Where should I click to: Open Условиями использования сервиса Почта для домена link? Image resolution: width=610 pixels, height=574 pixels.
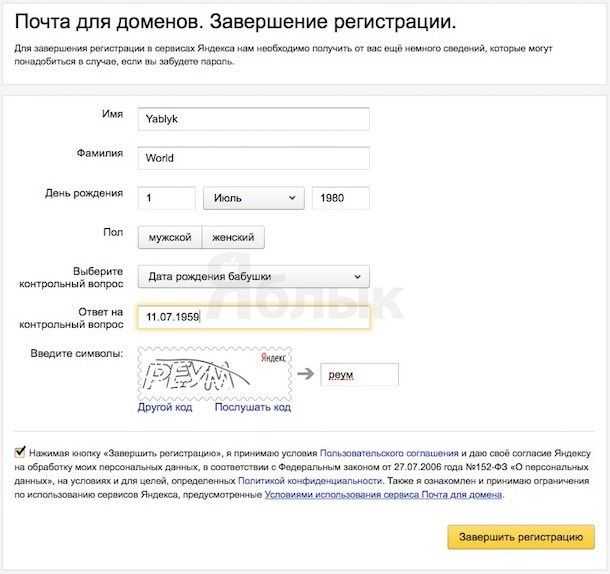point(383,495)
